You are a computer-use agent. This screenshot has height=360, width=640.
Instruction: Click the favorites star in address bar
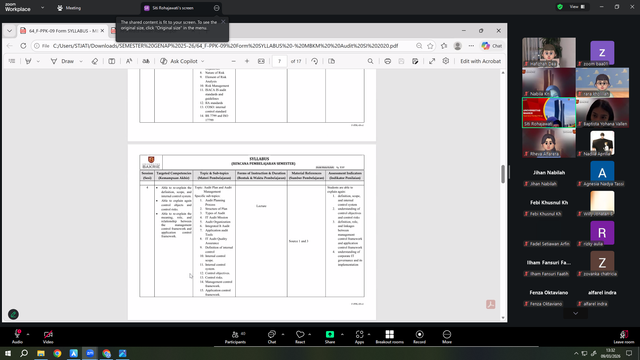click(x=430, y=46)
